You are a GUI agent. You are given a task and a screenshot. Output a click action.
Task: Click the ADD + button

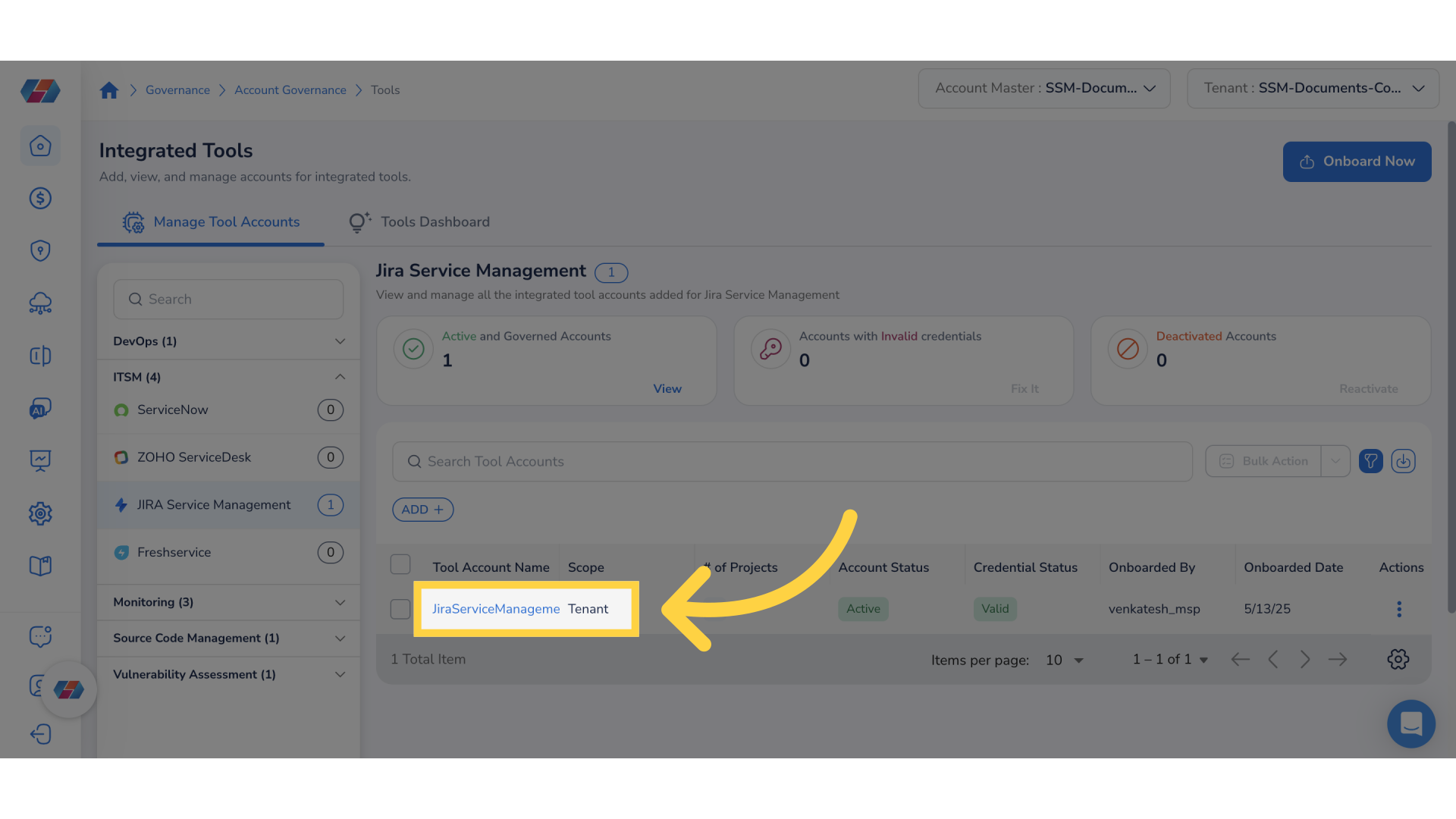pyautogui.click(x=422, y=510)
